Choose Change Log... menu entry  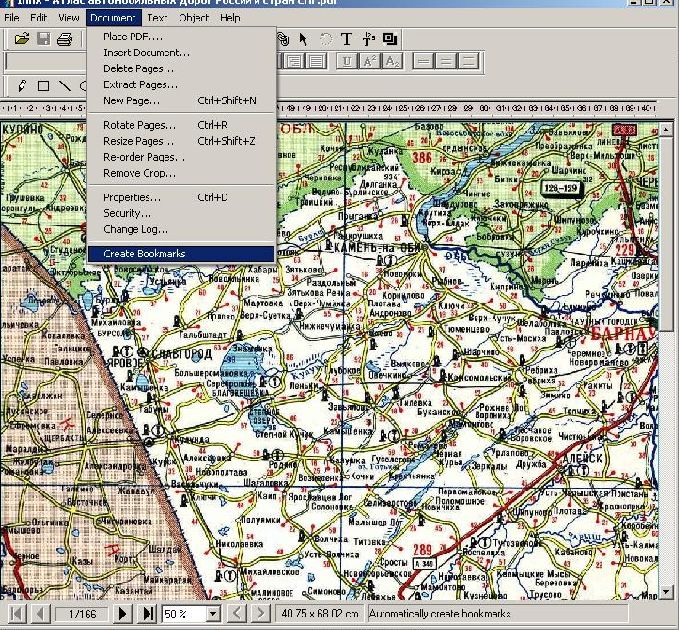point(181,229)
